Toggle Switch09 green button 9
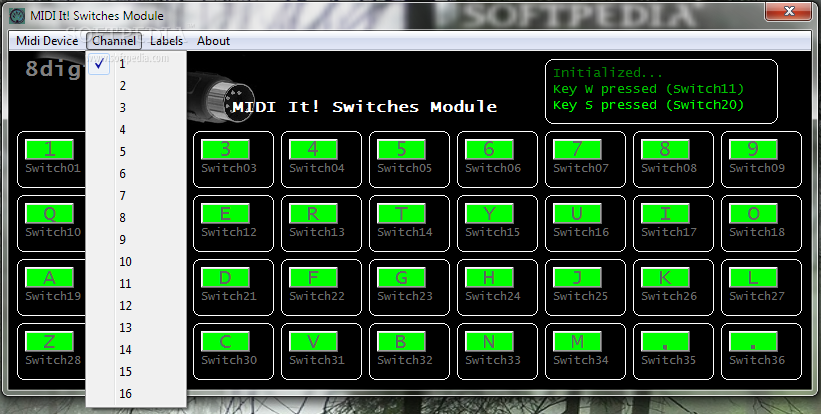This screenshot has width=821, height=414. 753,149
